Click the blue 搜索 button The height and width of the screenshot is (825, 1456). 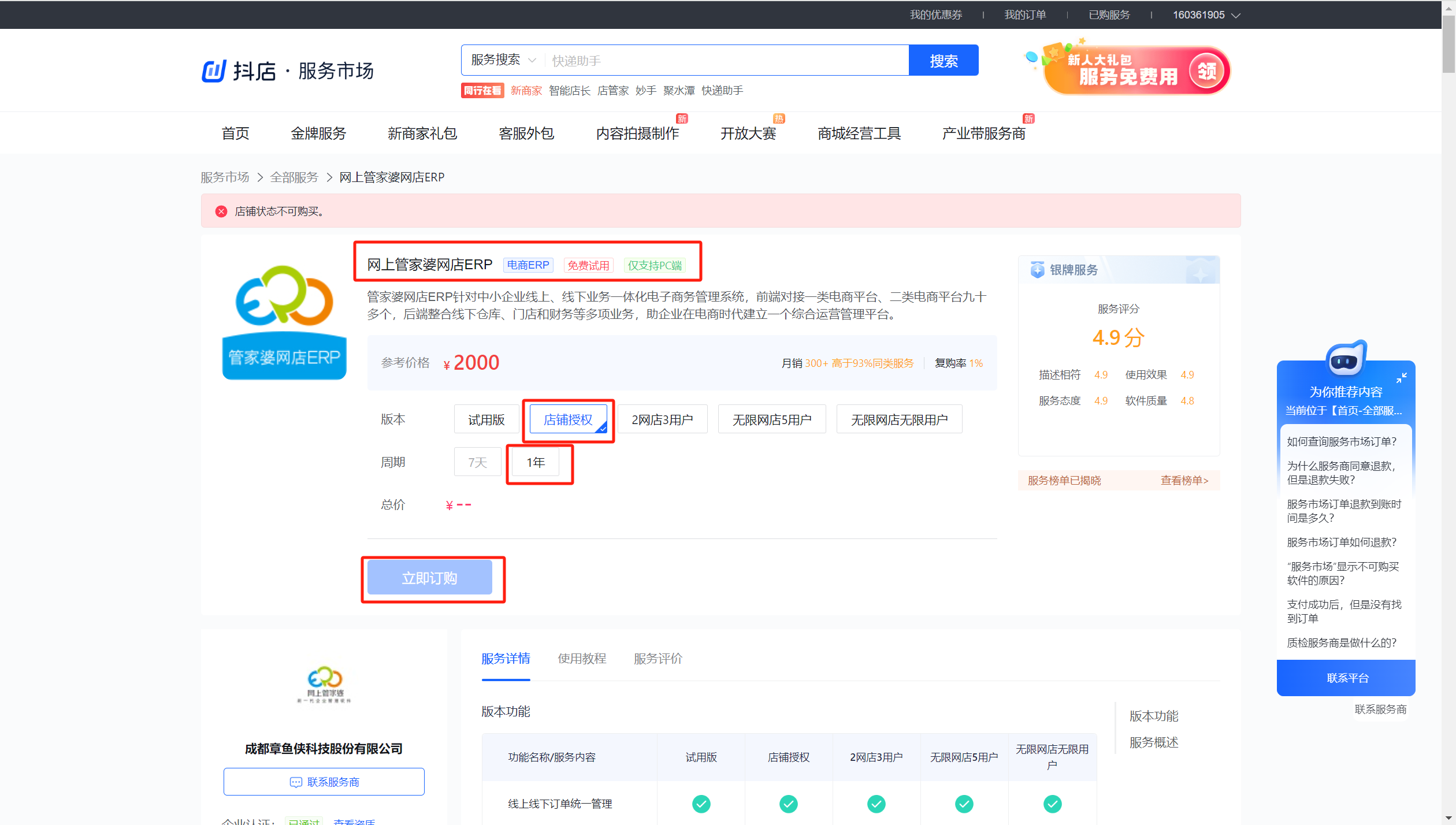pos(944,60)
